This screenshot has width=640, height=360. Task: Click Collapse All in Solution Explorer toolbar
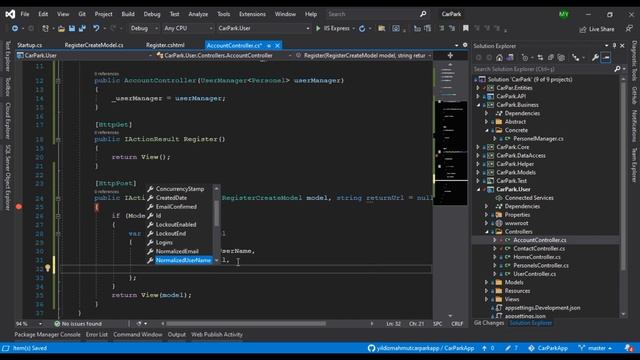point(551,58)
